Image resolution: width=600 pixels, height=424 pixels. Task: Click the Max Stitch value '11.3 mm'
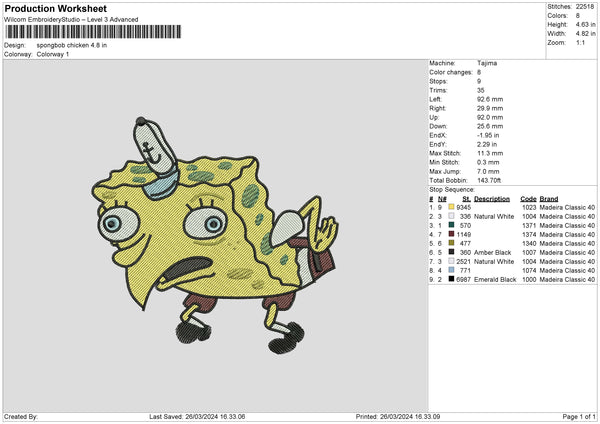click(490, 153)
